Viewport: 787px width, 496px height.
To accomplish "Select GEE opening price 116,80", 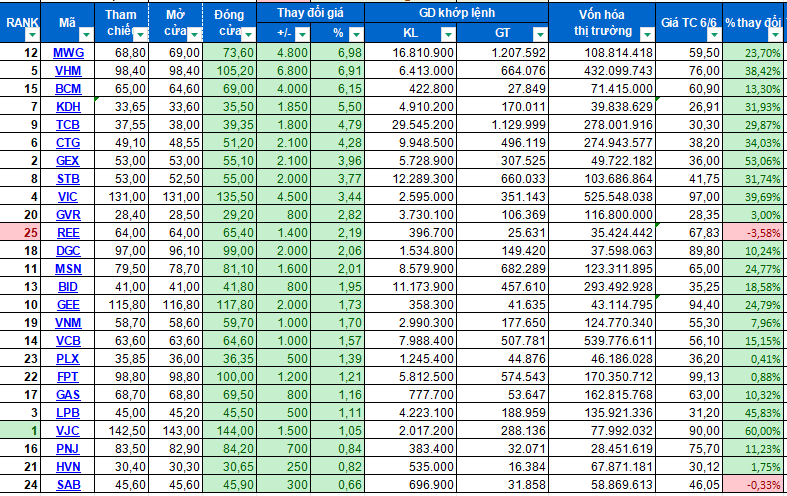I will (x=176, y=305).
